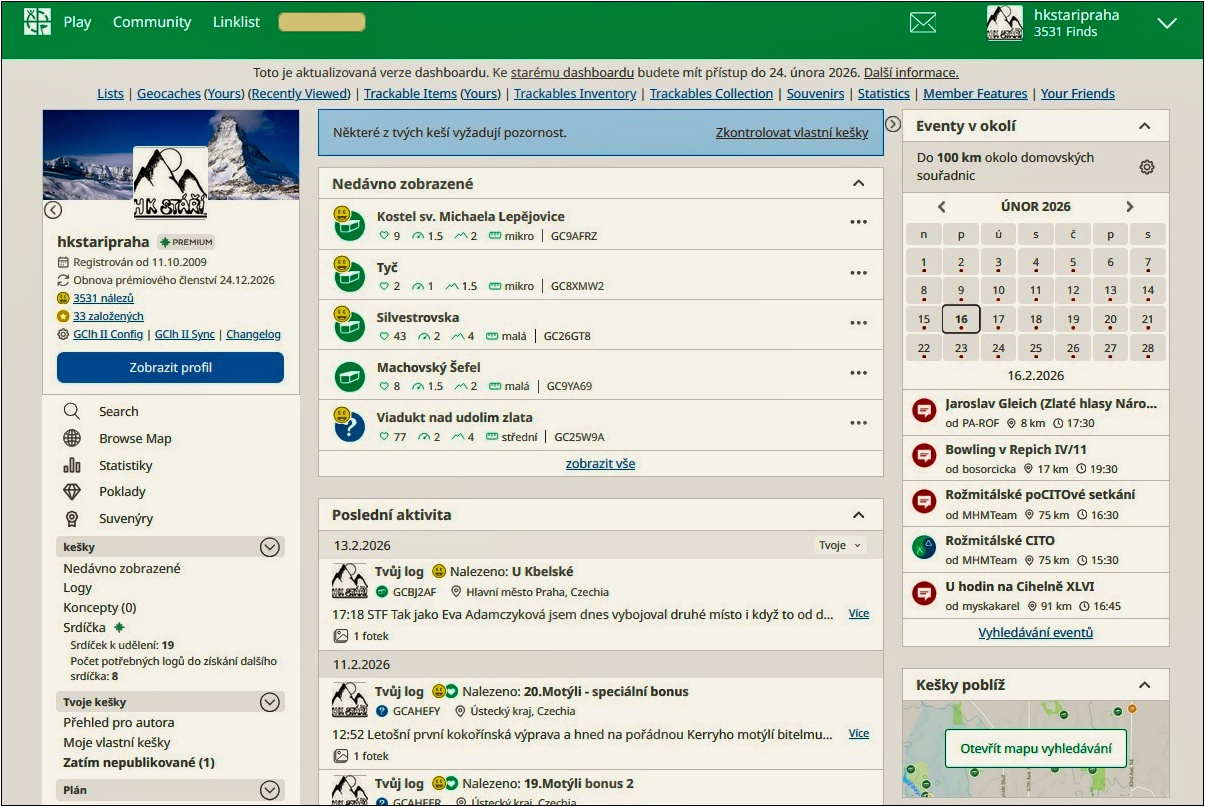The height and width of the screenshot is (807, 1205).
Task: Open the Tvoje activity filter dropdown
Action: coord(840,545)
